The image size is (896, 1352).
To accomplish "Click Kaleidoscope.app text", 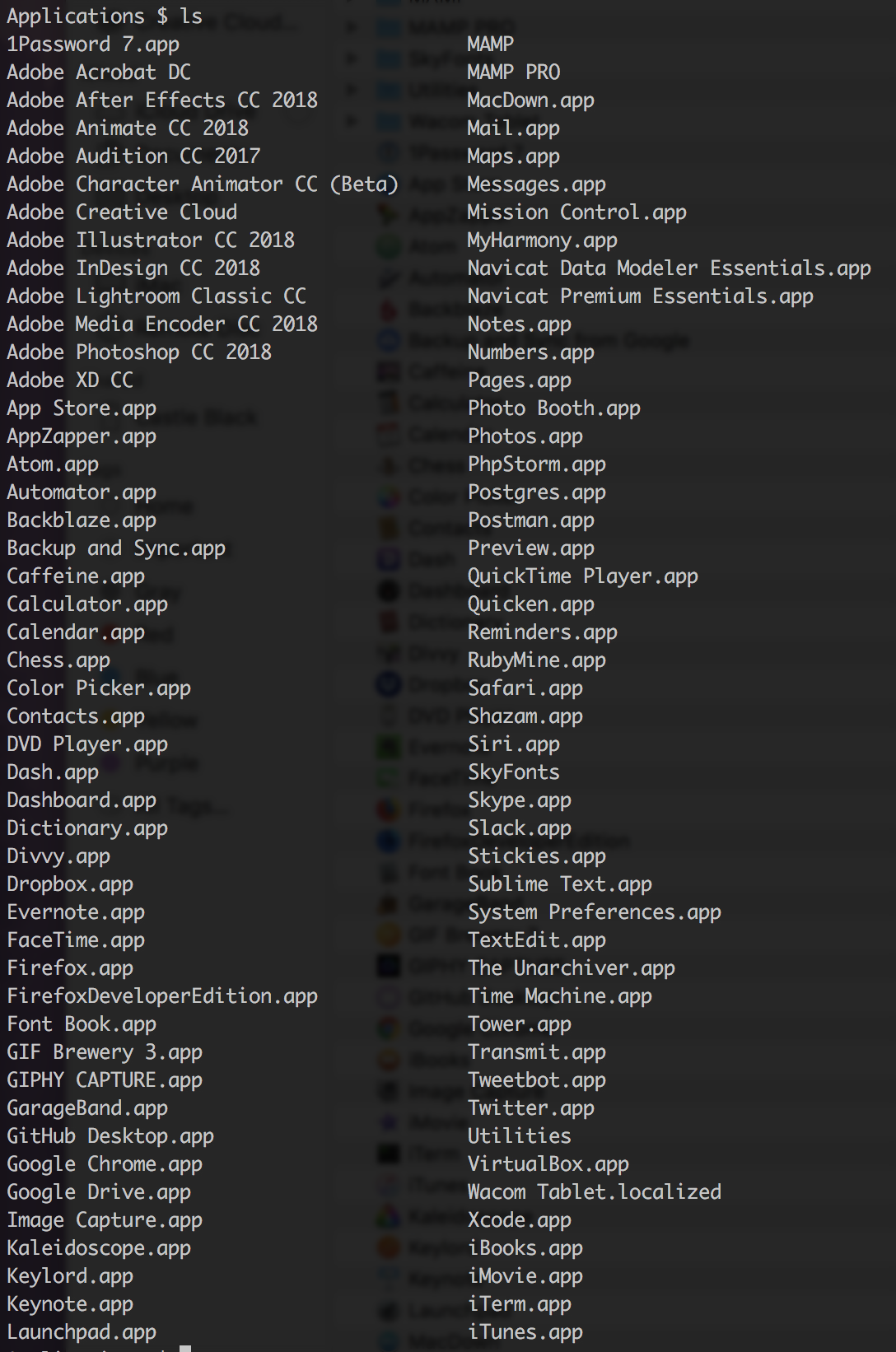I will coord(99,1248).
